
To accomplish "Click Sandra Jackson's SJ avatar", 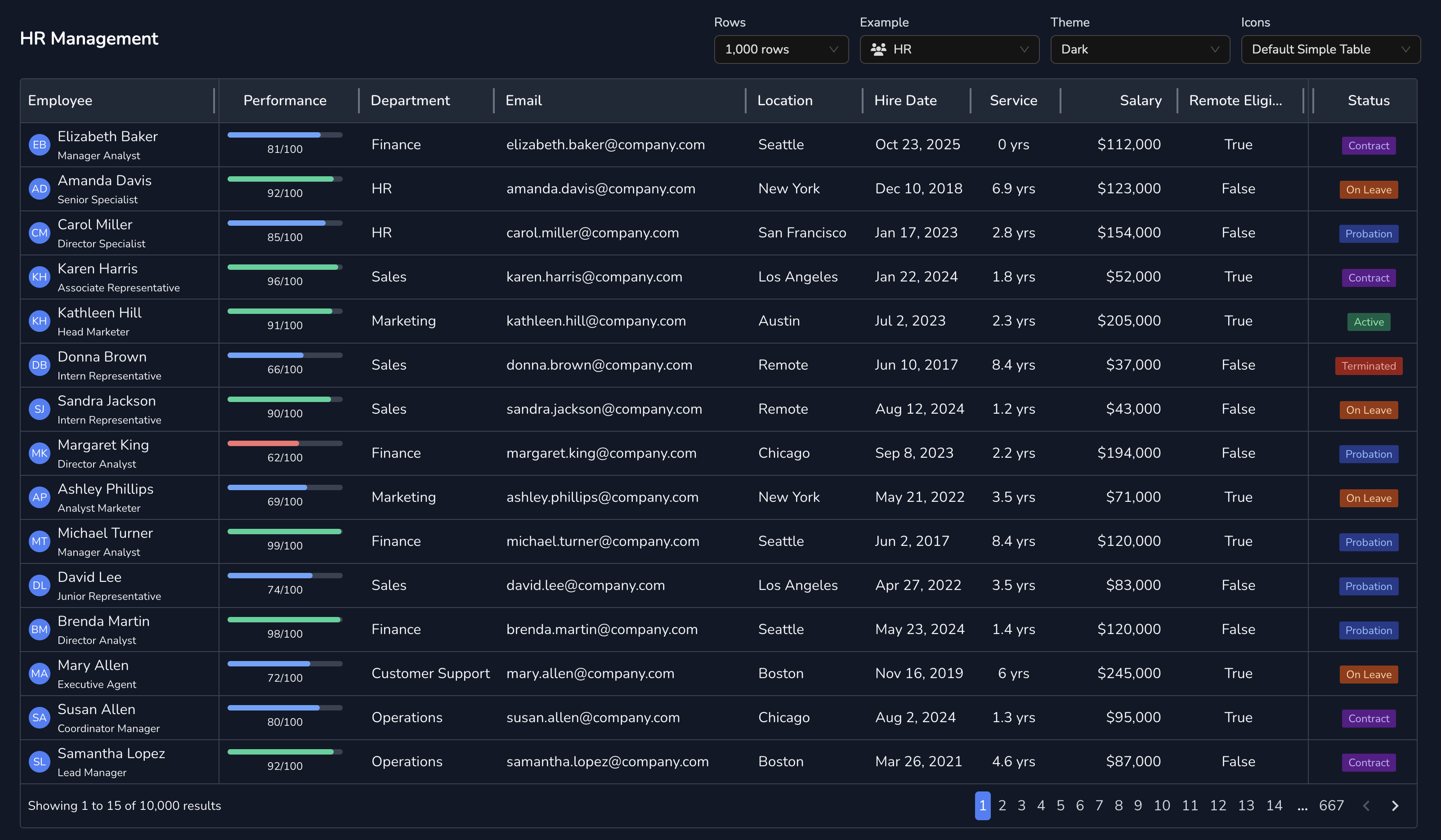I will (x=40, y=409).
